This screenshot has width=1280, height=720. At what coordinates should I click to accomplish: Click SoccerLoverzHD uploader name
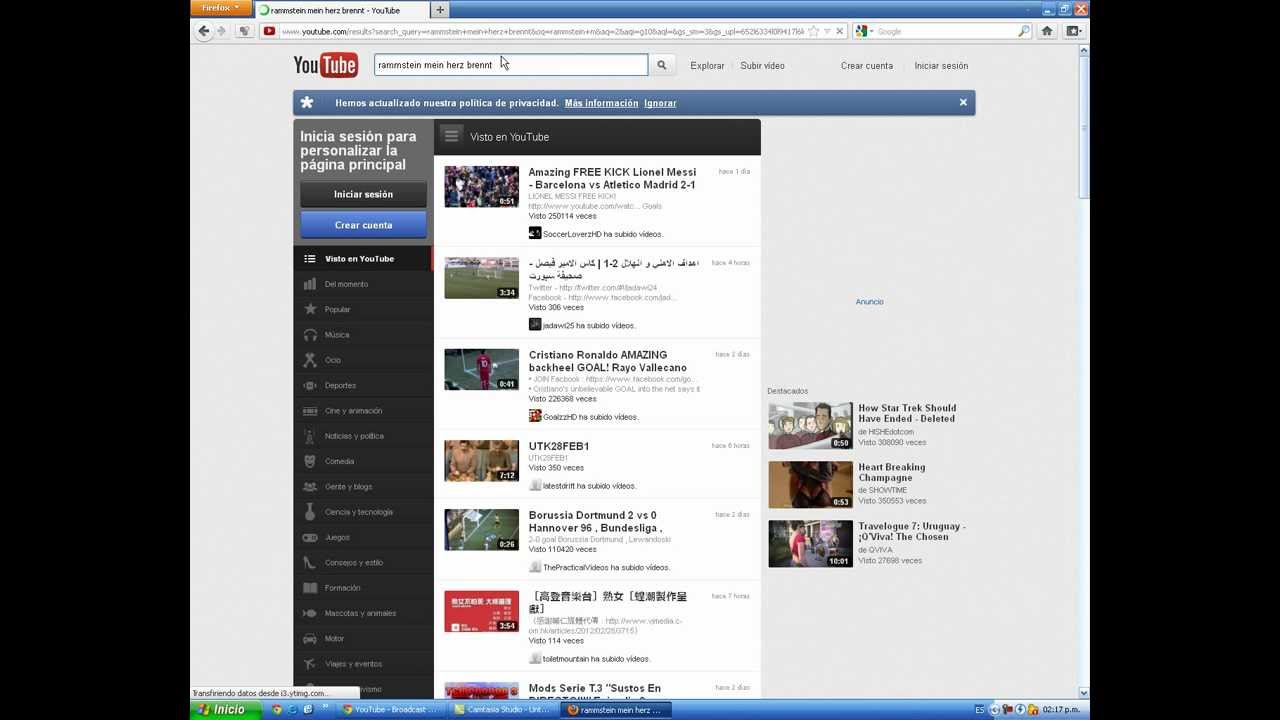click(x=572, y=234)
